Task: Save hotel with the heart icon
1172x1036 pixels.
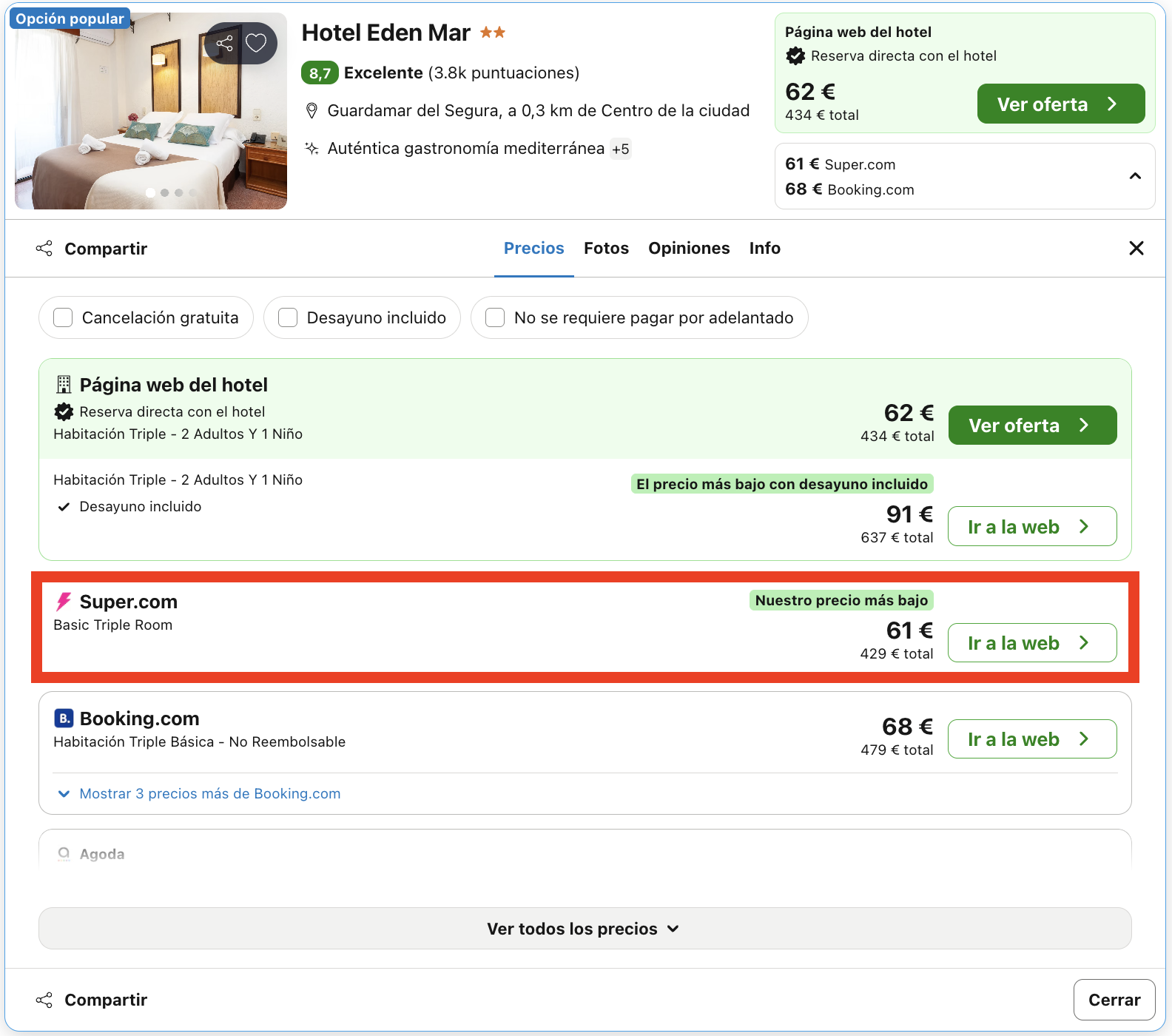Action: point(256,44)
